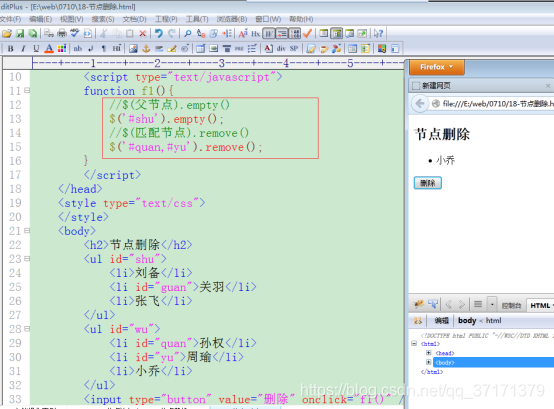The width and height of the screenshot is (554, 409).
Task: Click the div tag icon
Action: coord(281,48)
